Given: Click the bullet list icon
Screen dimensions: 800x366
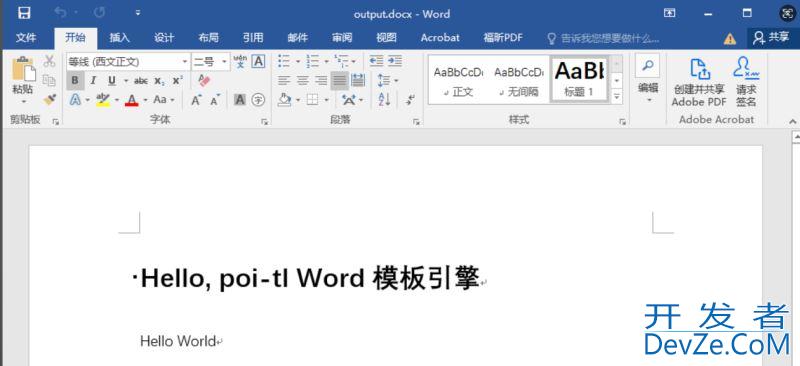Looking at the screenshot, I should point(284,62).
